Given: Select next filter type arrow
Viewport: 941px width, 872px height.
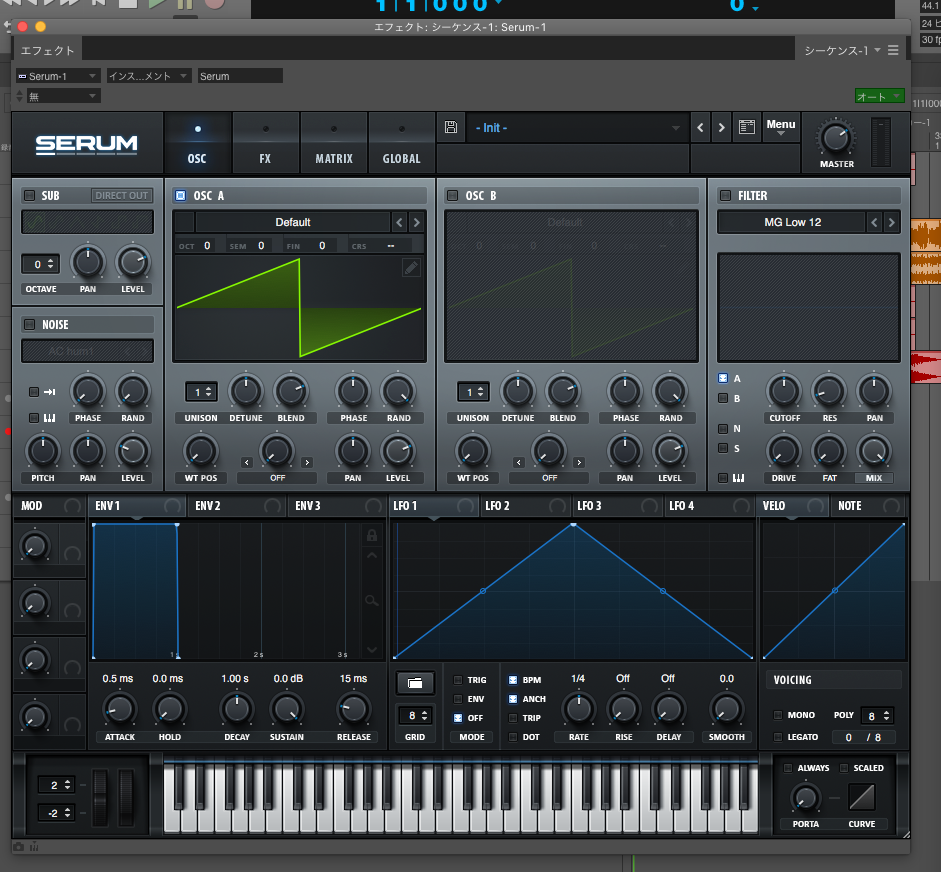Looking at the screenshot, I should pos(892,223).
